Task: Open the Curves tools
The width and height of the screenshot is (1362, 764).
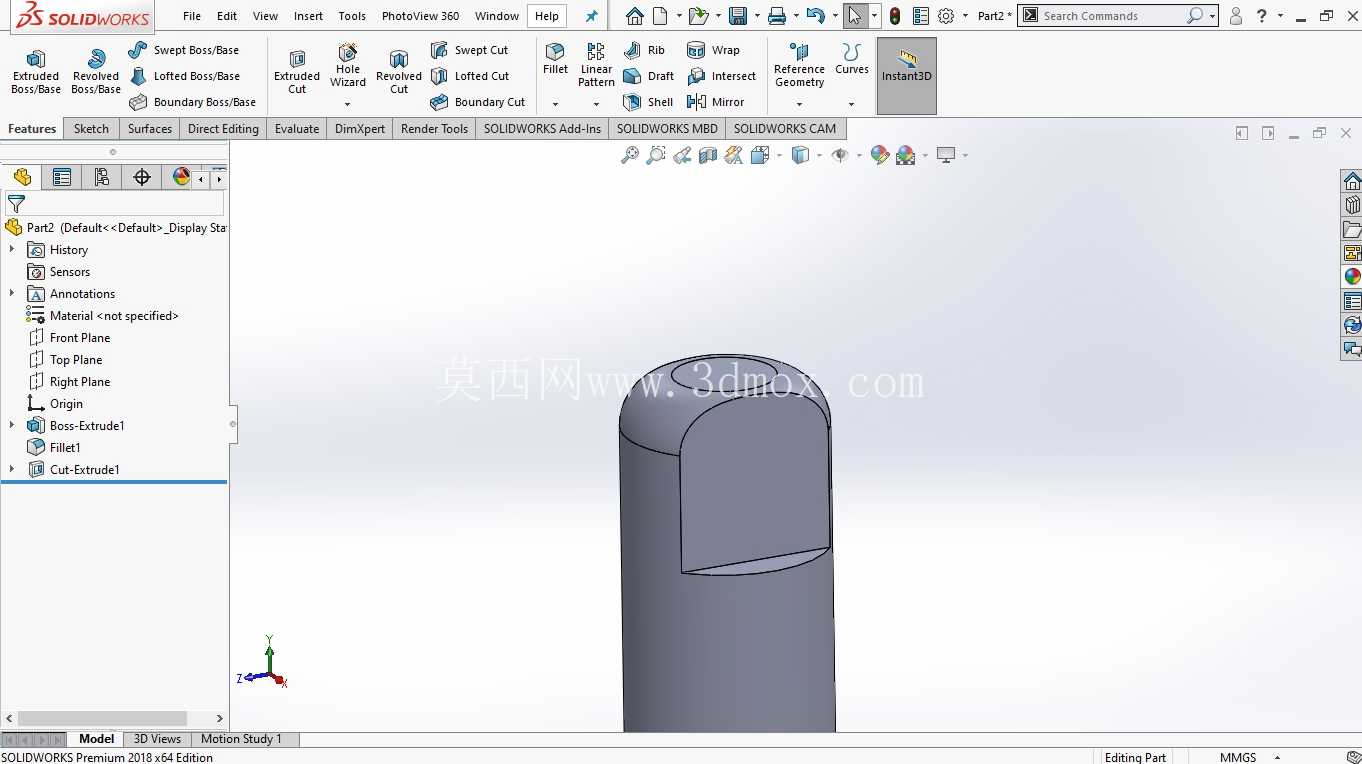Action: point(851,60)
